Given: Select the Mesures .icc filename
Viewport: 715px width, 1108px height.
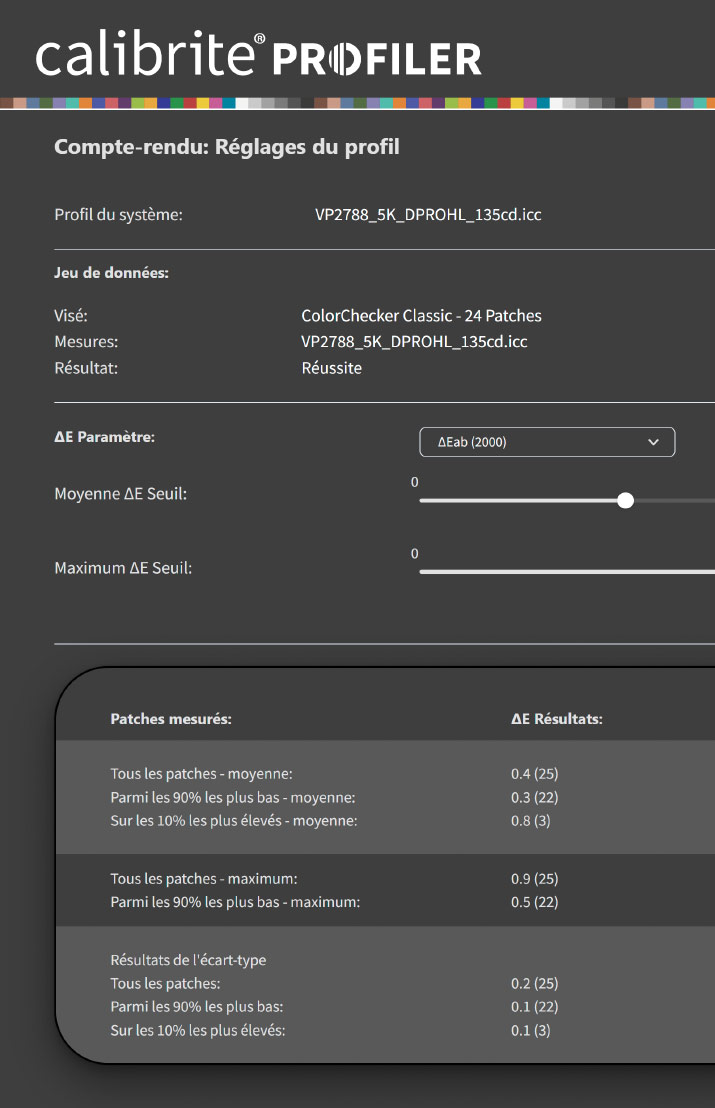Looking at the screenshot, I should pos(414,342).
